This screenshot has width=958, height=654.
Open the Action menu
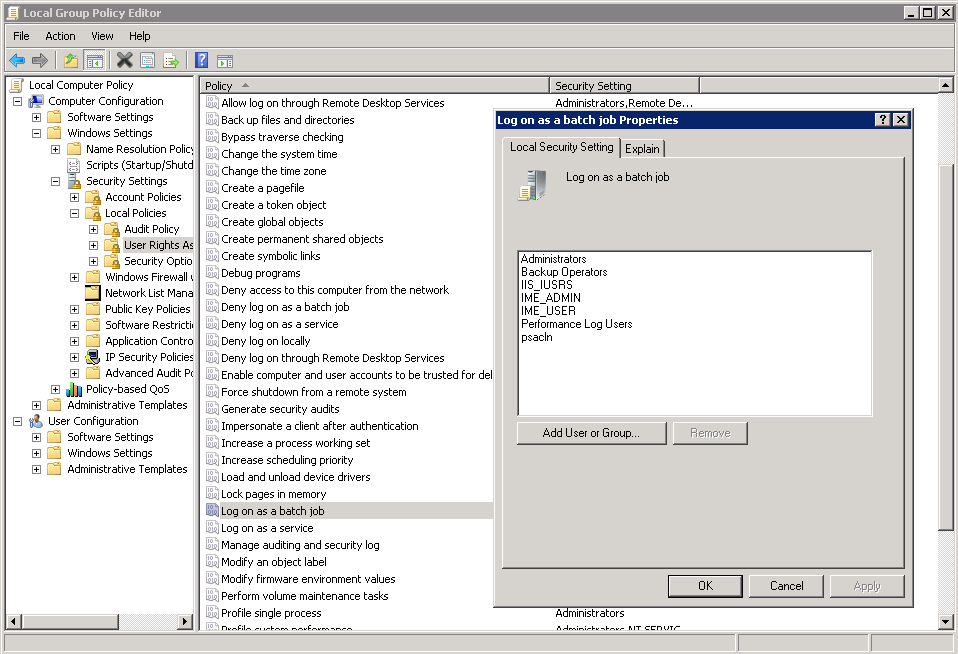[x=60, y=36]
